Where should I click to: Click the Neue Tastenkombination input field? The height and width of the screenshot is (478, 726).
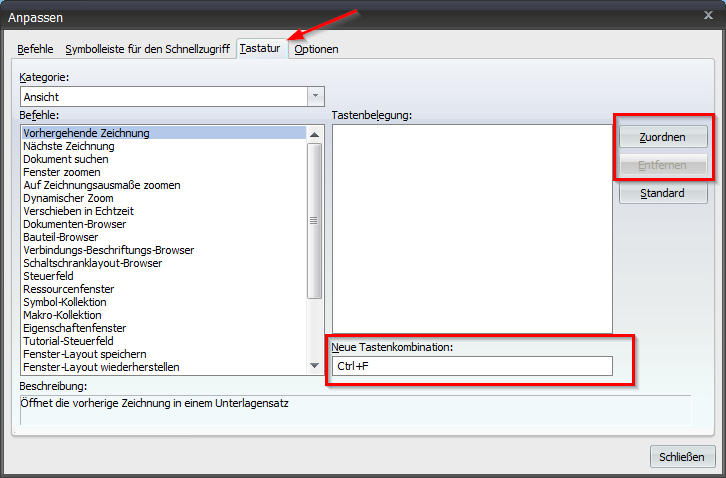point(472,366)
